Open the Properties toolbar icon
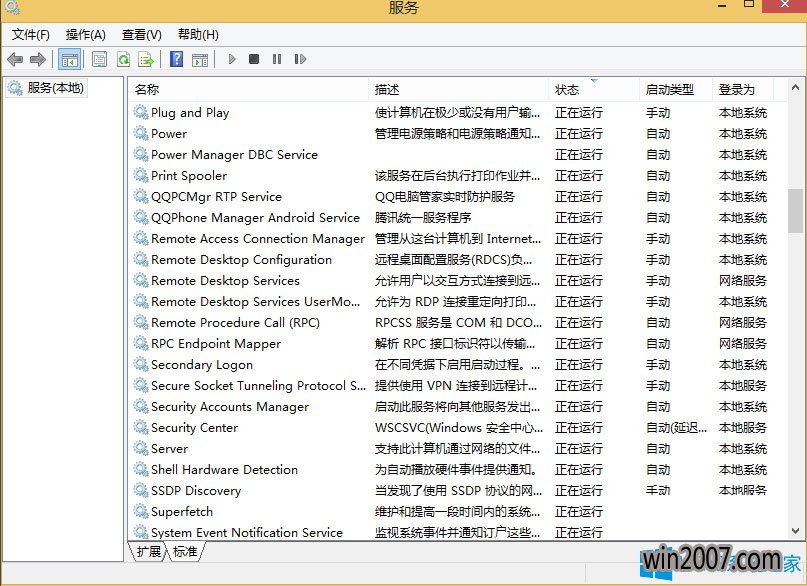Viewport: 807px width, 586px height. [x=99, y=60]
